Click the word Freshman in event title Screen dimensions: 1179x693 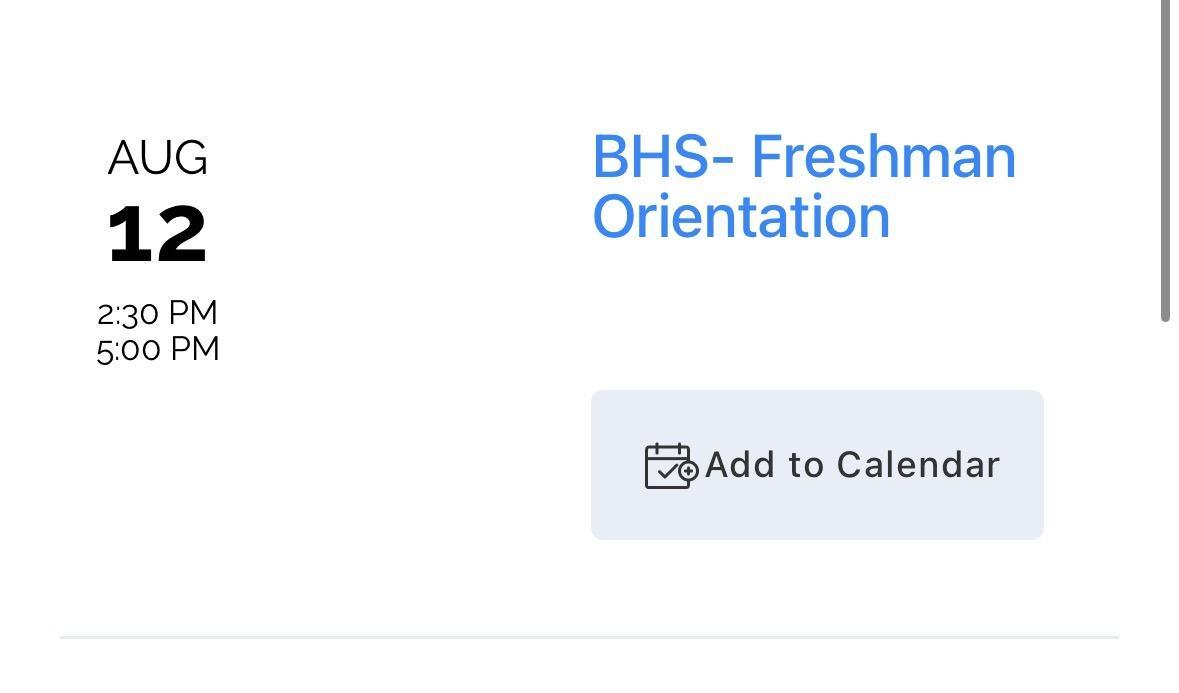pyautogui.click(x=883, y=158)
